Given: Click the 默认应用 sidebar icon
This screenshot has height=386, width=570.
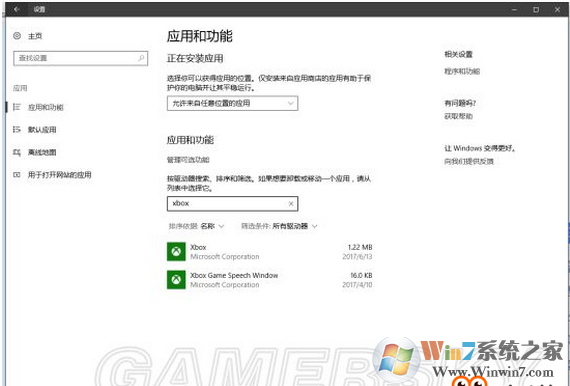Looking at the screenshot, I should (17, 129).
